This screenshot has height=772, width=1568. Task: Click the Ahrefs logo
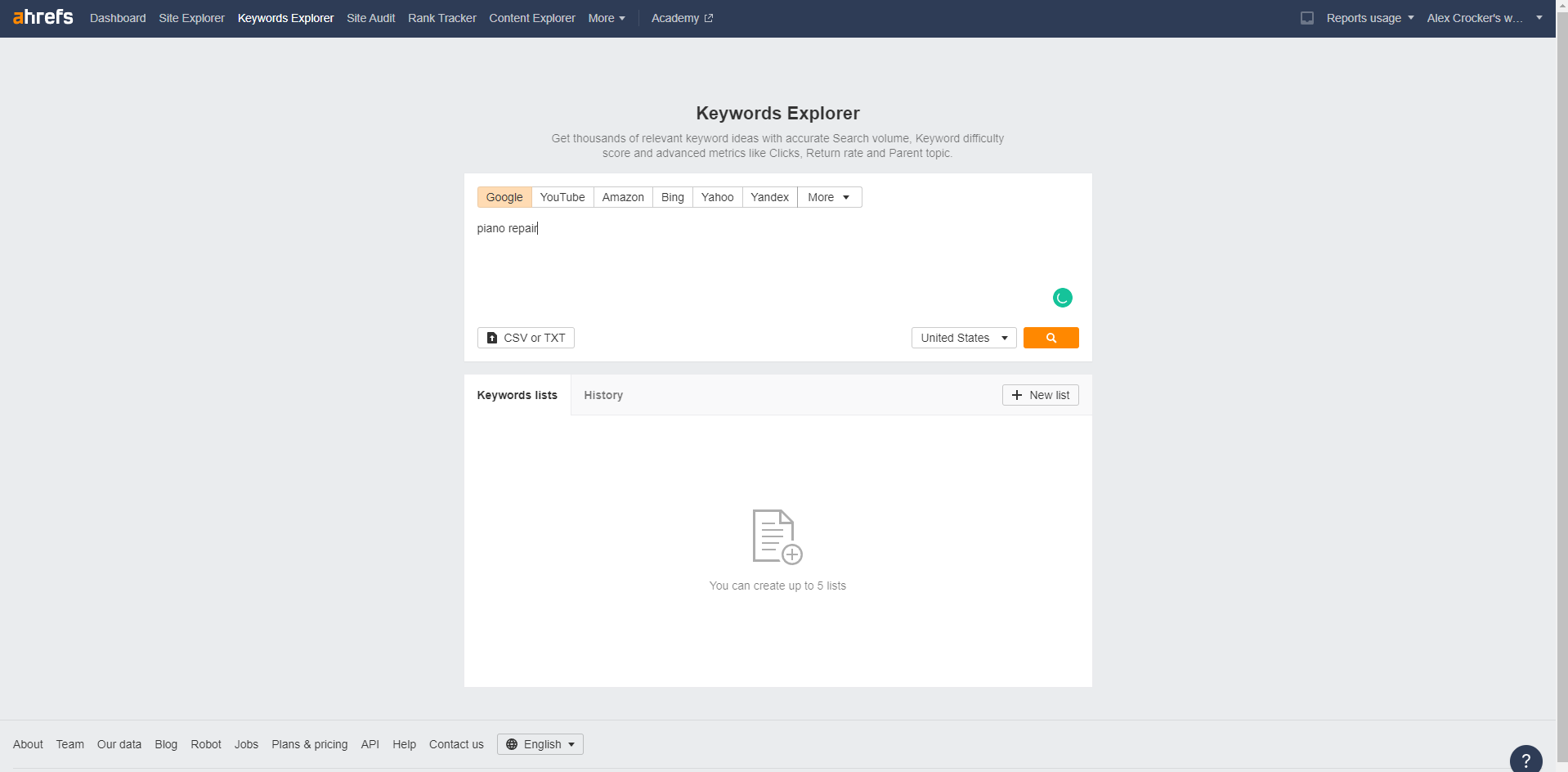[x=43, y=17]
